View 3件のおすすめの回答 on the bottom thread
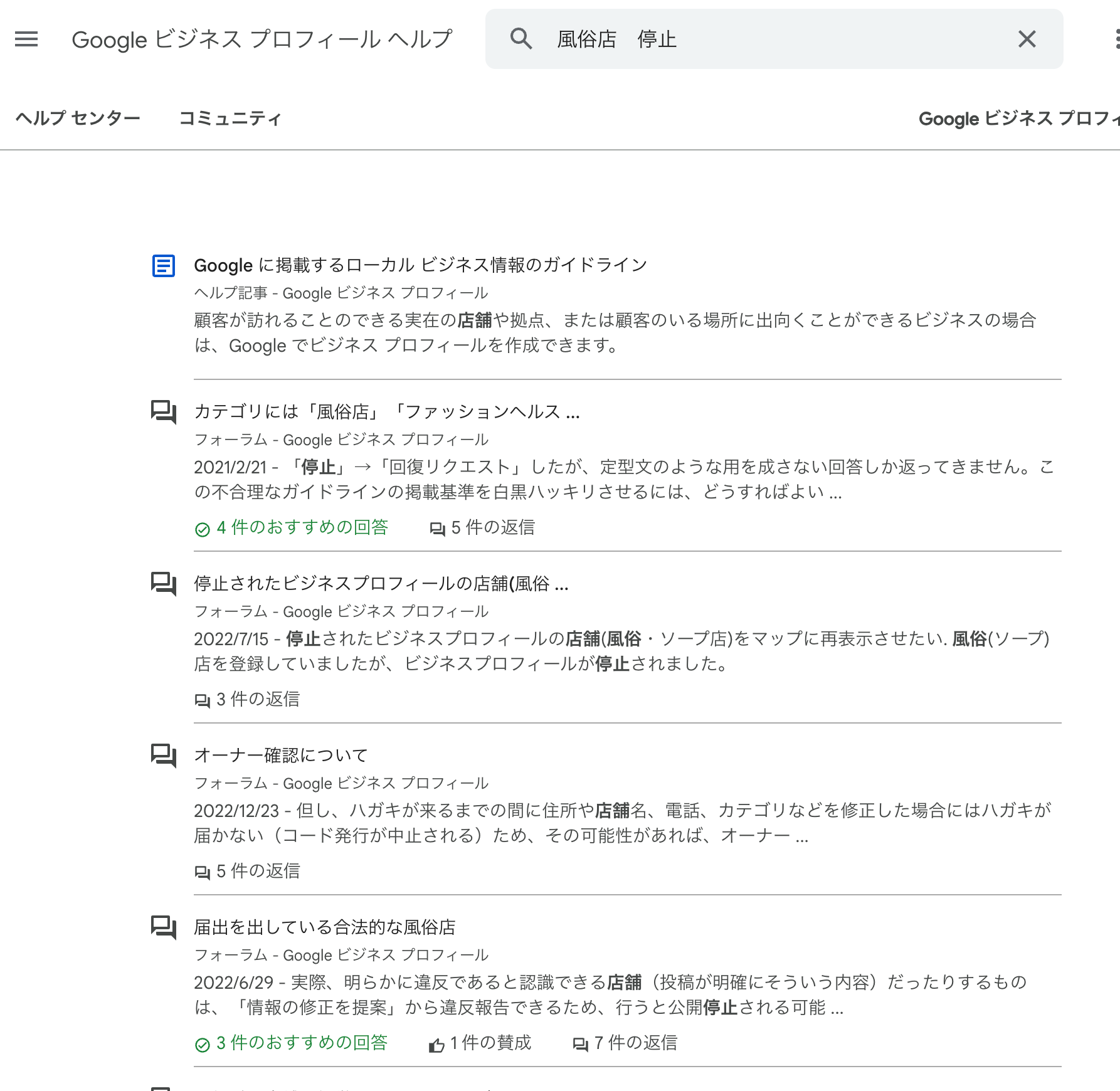 (292, 1042)
